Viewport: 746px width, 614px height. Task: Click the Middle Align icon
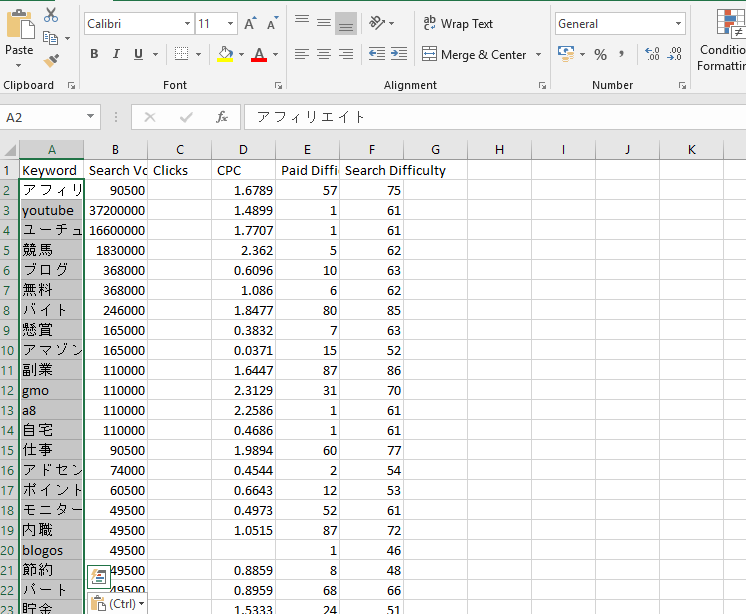click(x=324, y=23)
